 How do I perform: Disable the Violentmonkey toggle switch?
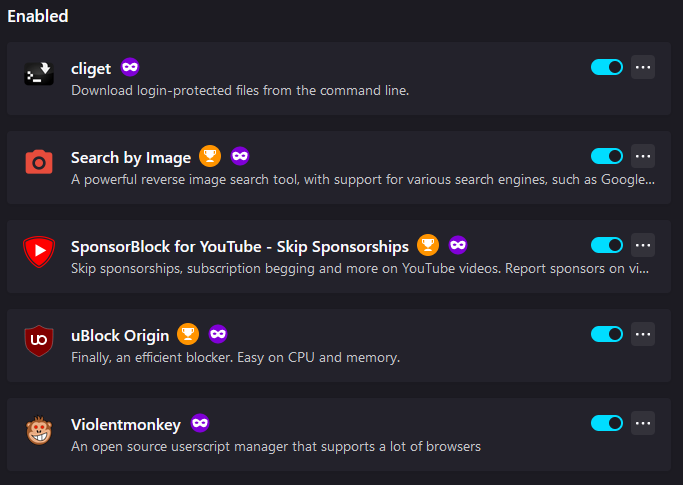coord(607,423)
